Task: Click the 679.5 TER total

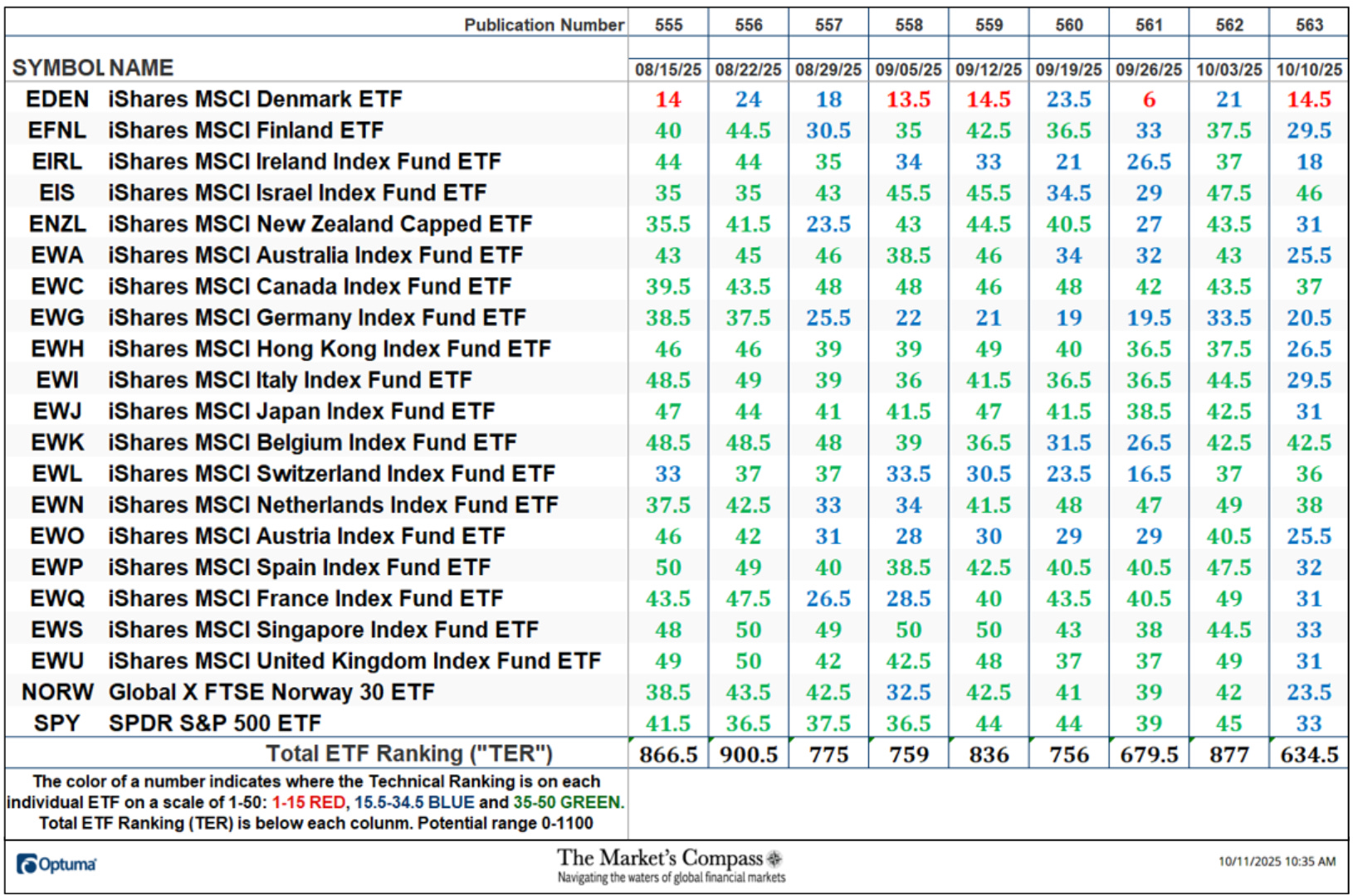Action: point(1149,755)
